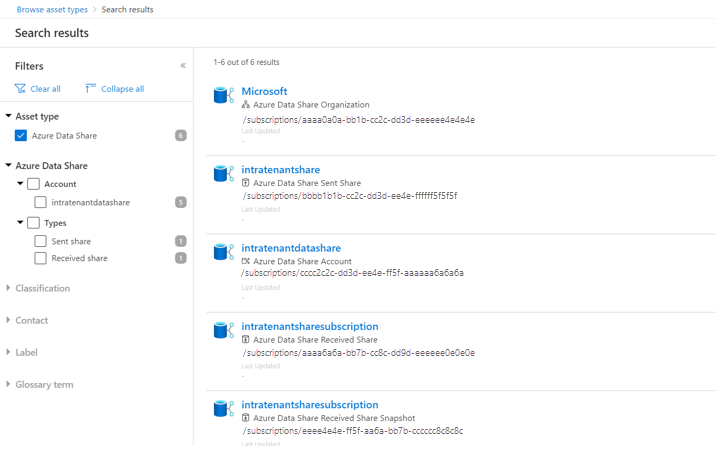The height and width of the screenshot is (465, 720).
Task: Check the Account filter checkbox
Action: click(x=34, y=184)
